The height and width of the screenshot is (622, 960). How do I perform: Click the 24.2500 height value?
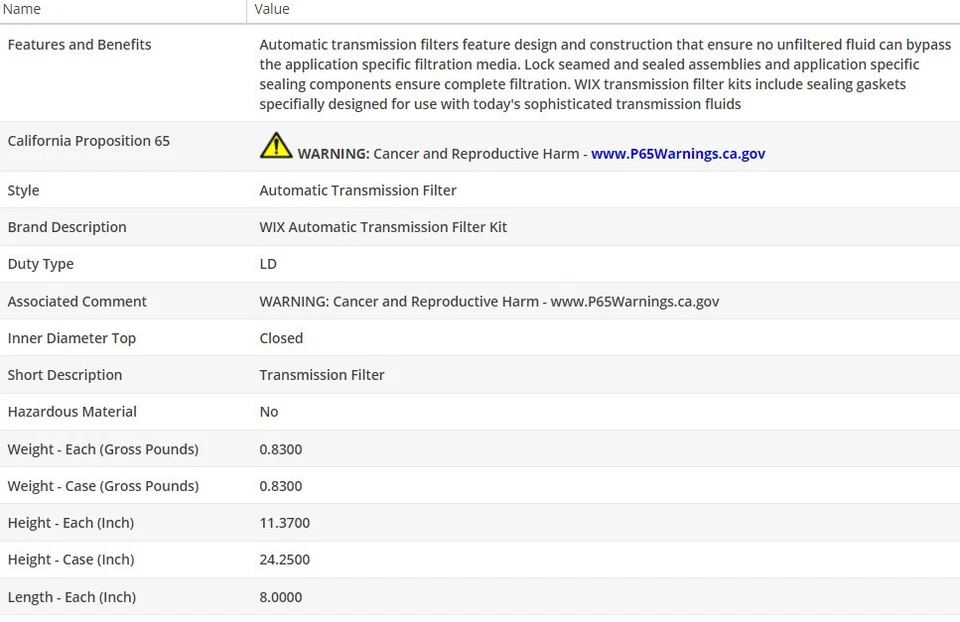(x=285, y=560)
